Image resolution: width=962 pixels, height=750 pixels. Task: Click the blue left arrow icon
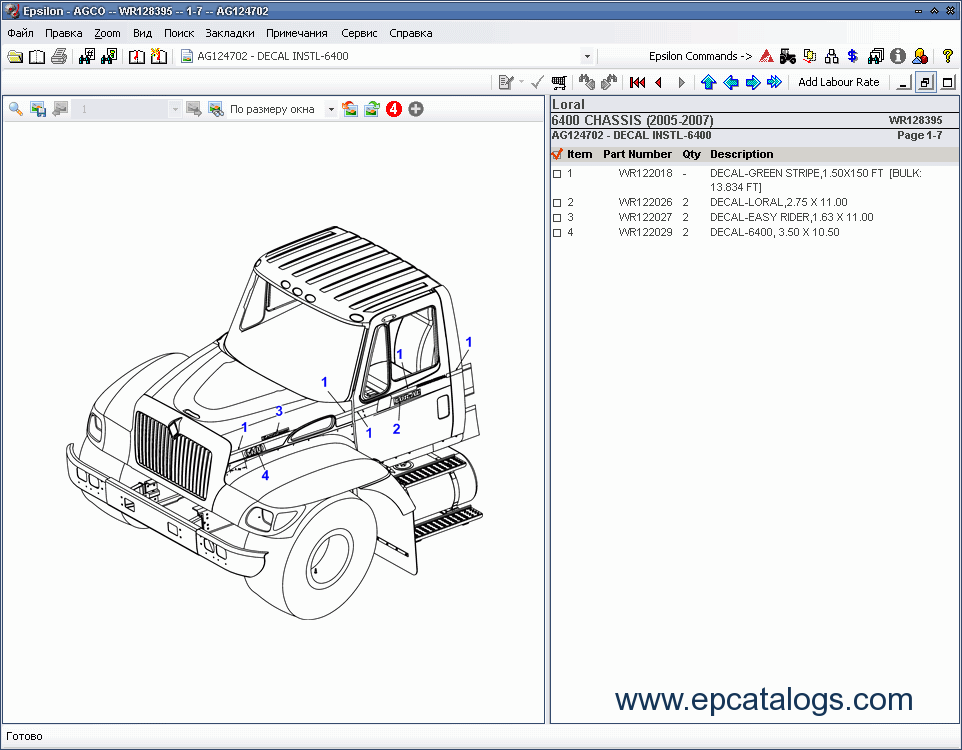(731, 82)
